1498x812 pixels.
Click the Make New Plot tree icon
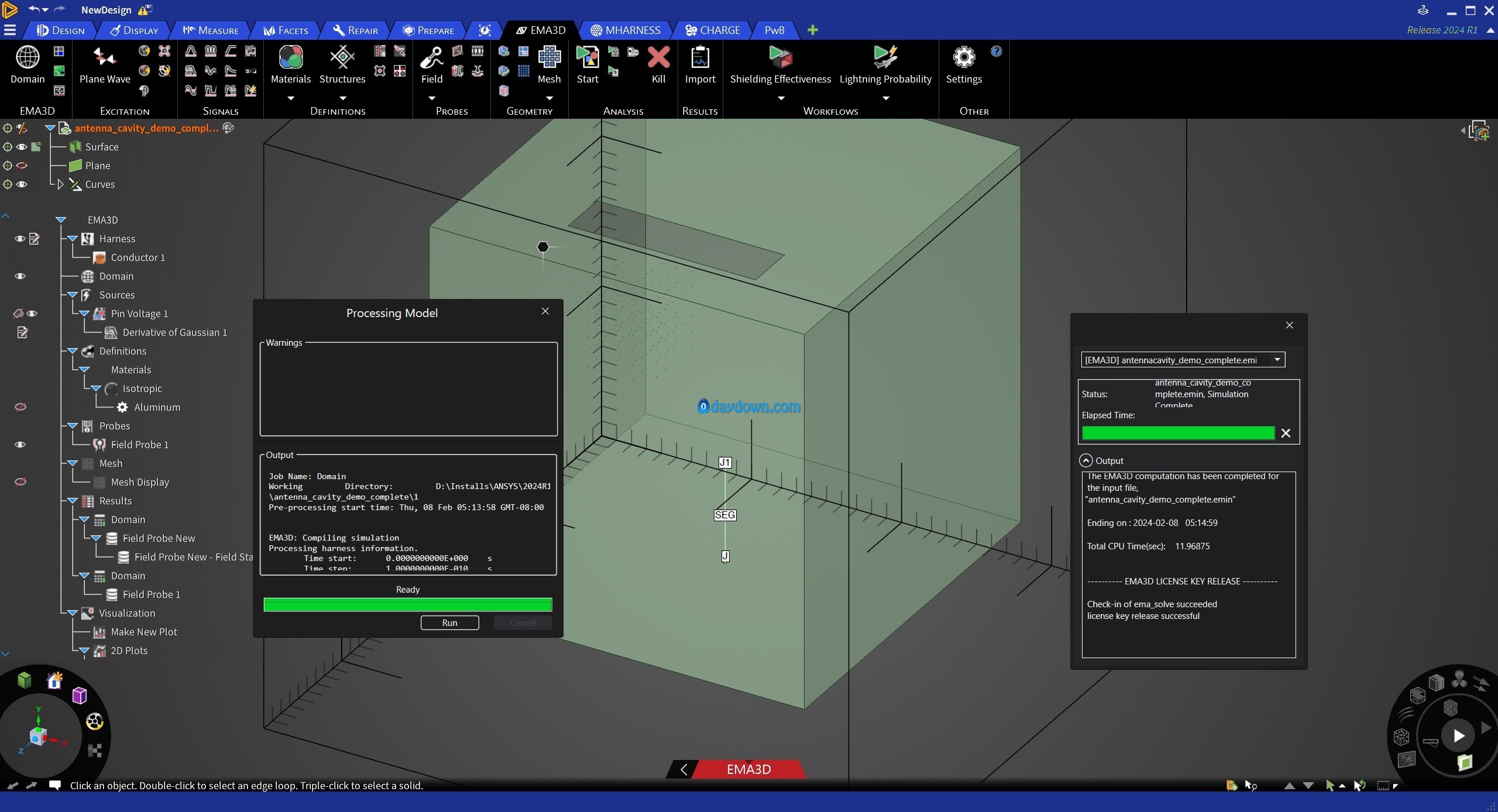[99, 632]
